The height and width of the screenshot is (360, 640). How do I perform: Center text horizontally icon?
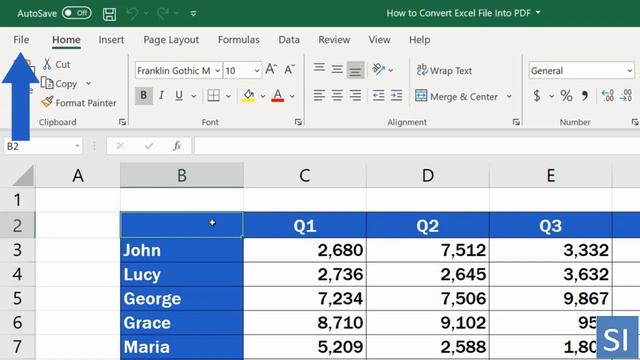click(337, 96)
